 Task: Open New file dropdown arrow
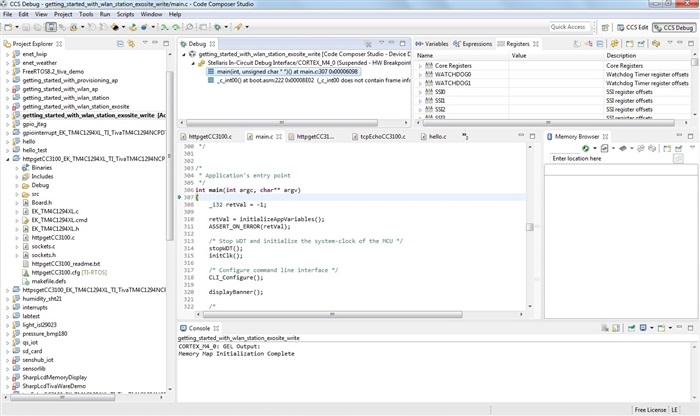[x=17, y=27]
